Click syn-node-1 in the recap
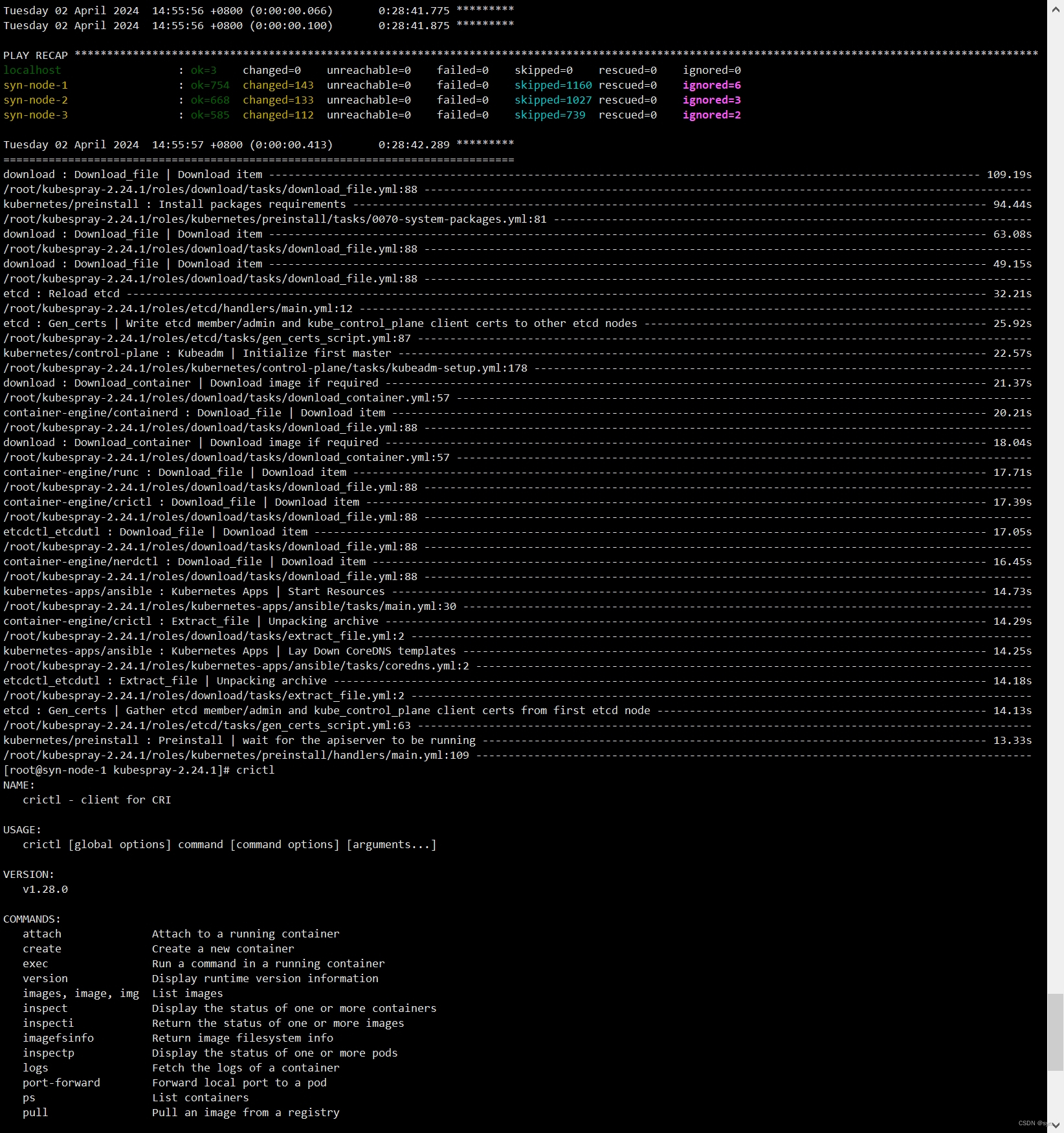 pyautogui.click(x=36, y=85)
